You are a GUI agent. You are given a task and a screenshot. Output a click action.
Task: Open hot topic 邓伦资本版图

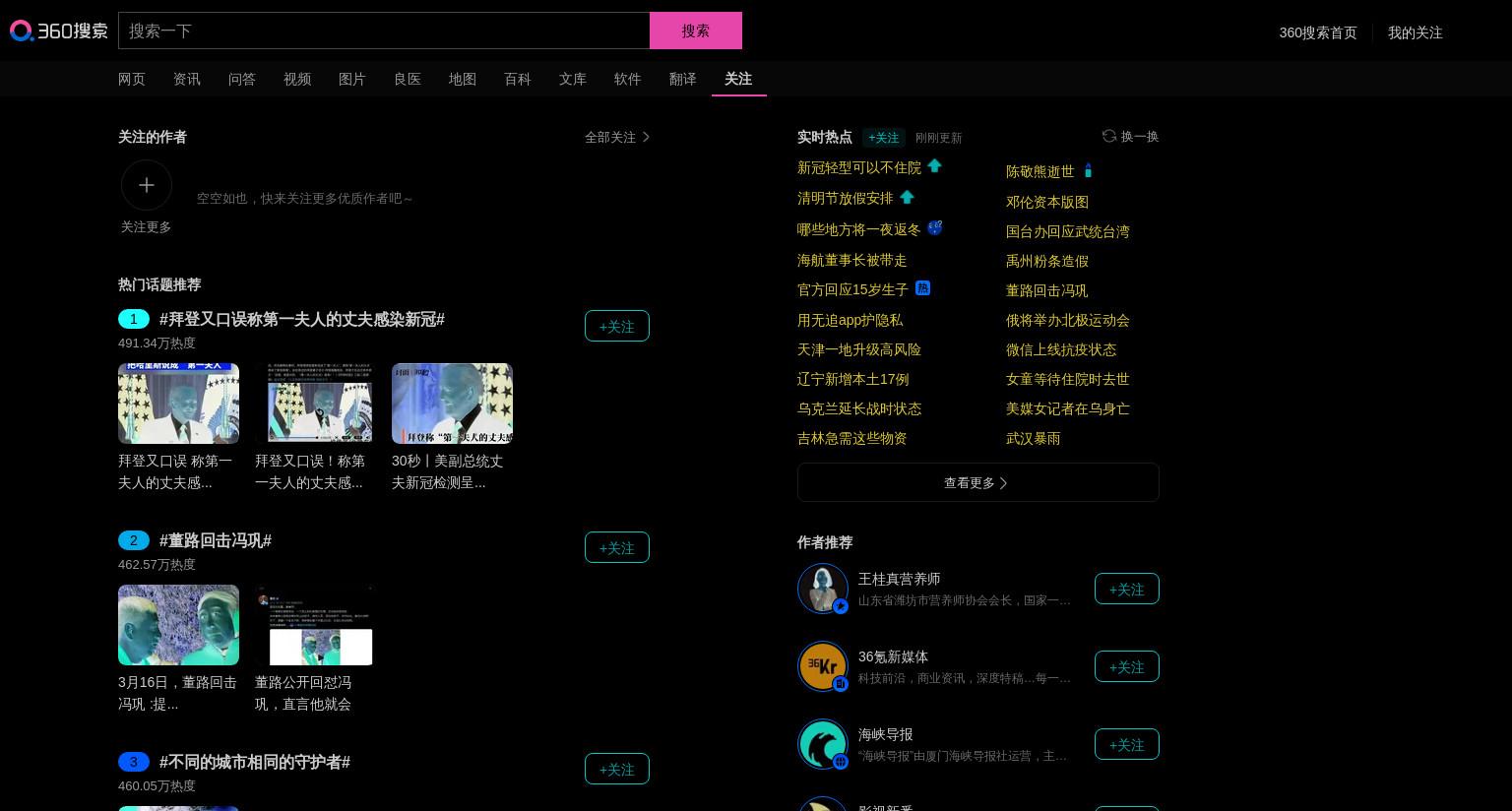(1047, 202)
